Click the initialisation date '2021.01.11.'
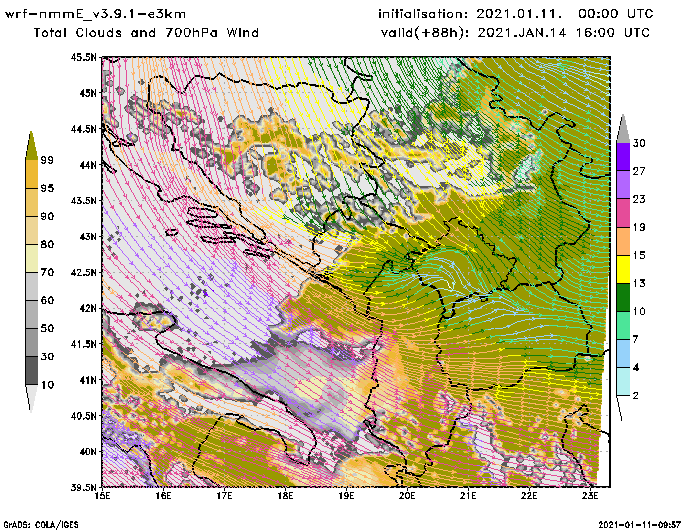 [x=519, y=14]
